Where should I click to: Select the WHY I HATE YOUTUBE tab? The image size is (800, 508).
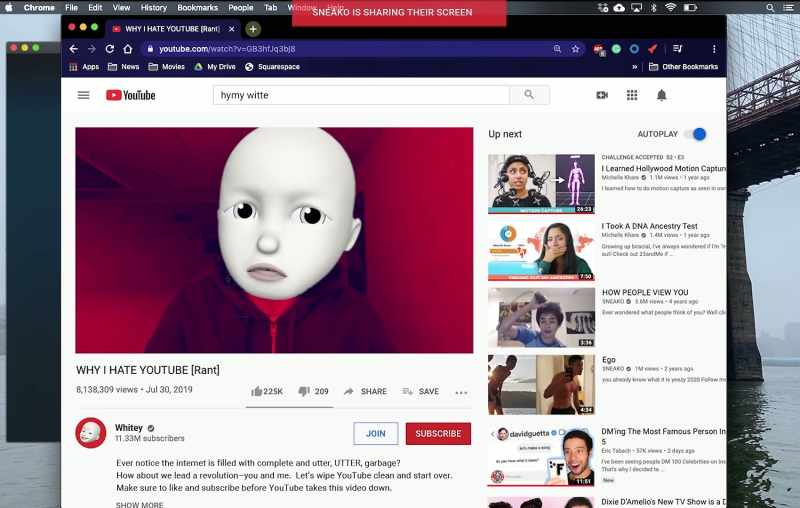(x=172, y=29)
